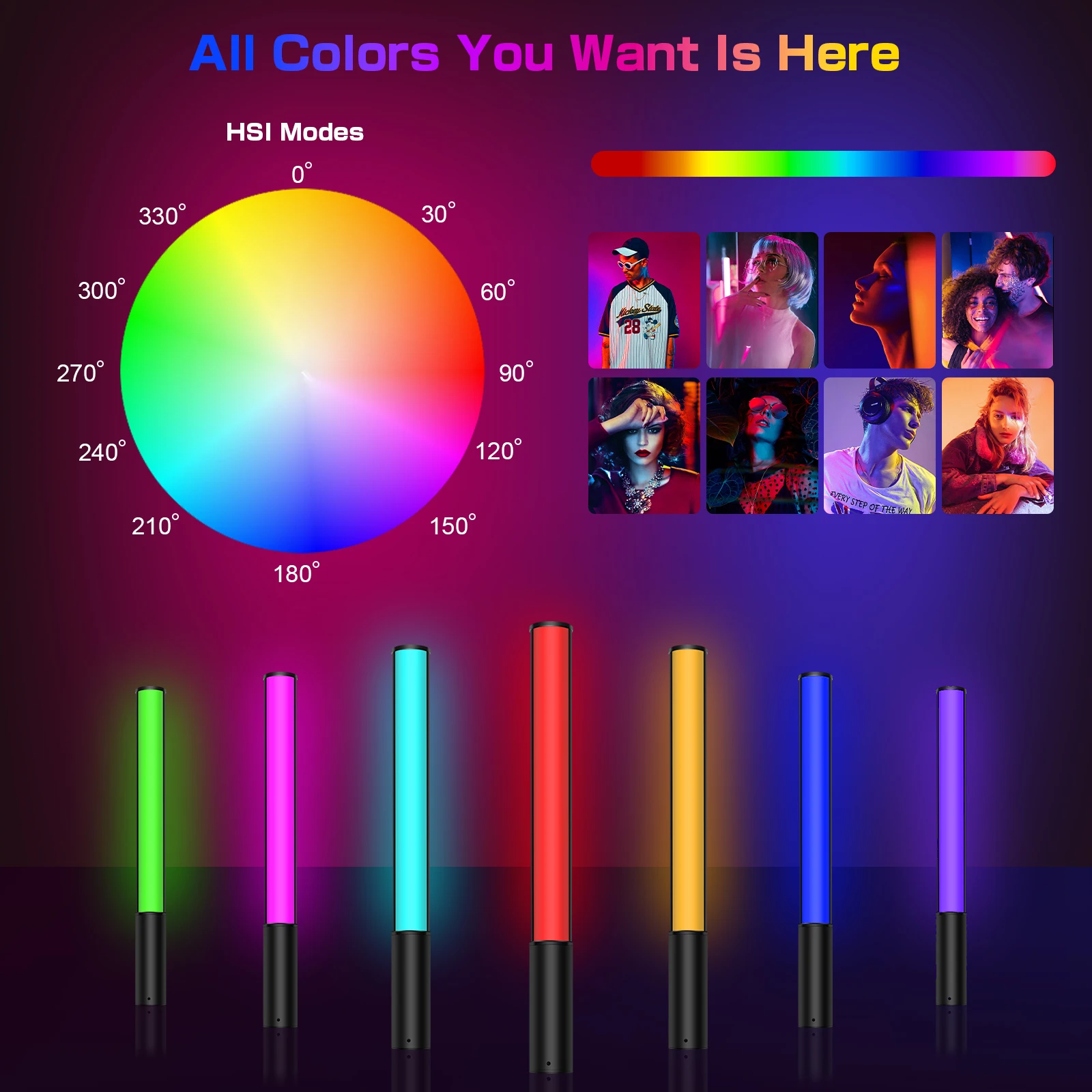
Task: Click the green light wand
Action: (150, 846)
